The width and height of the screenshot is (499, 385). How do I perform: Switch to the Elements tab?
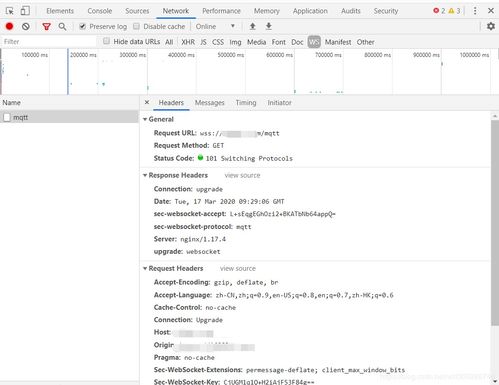click(x=60, y=11)
